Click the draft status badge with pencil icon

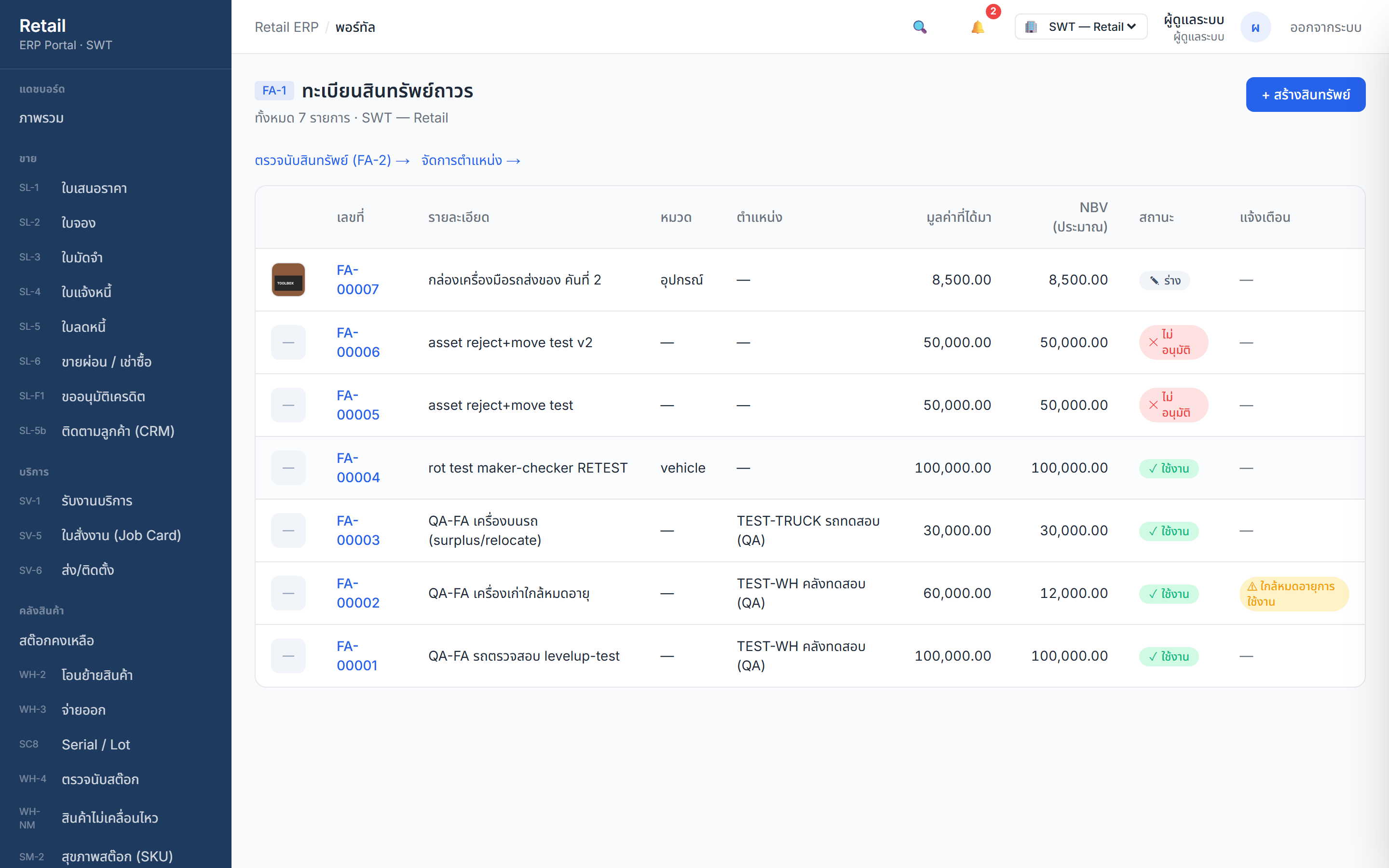tap(1164, 280)
